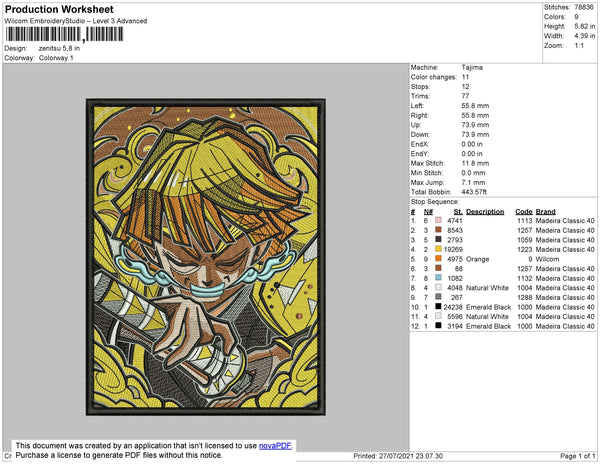Select code 1113 in row 1

(x=525, y=221)
